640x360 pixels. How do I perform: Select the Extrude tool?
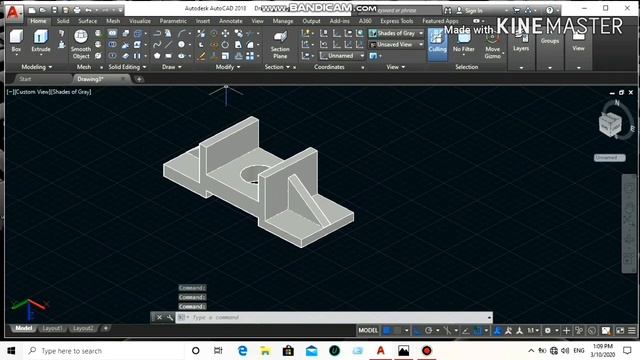point(41,41)
